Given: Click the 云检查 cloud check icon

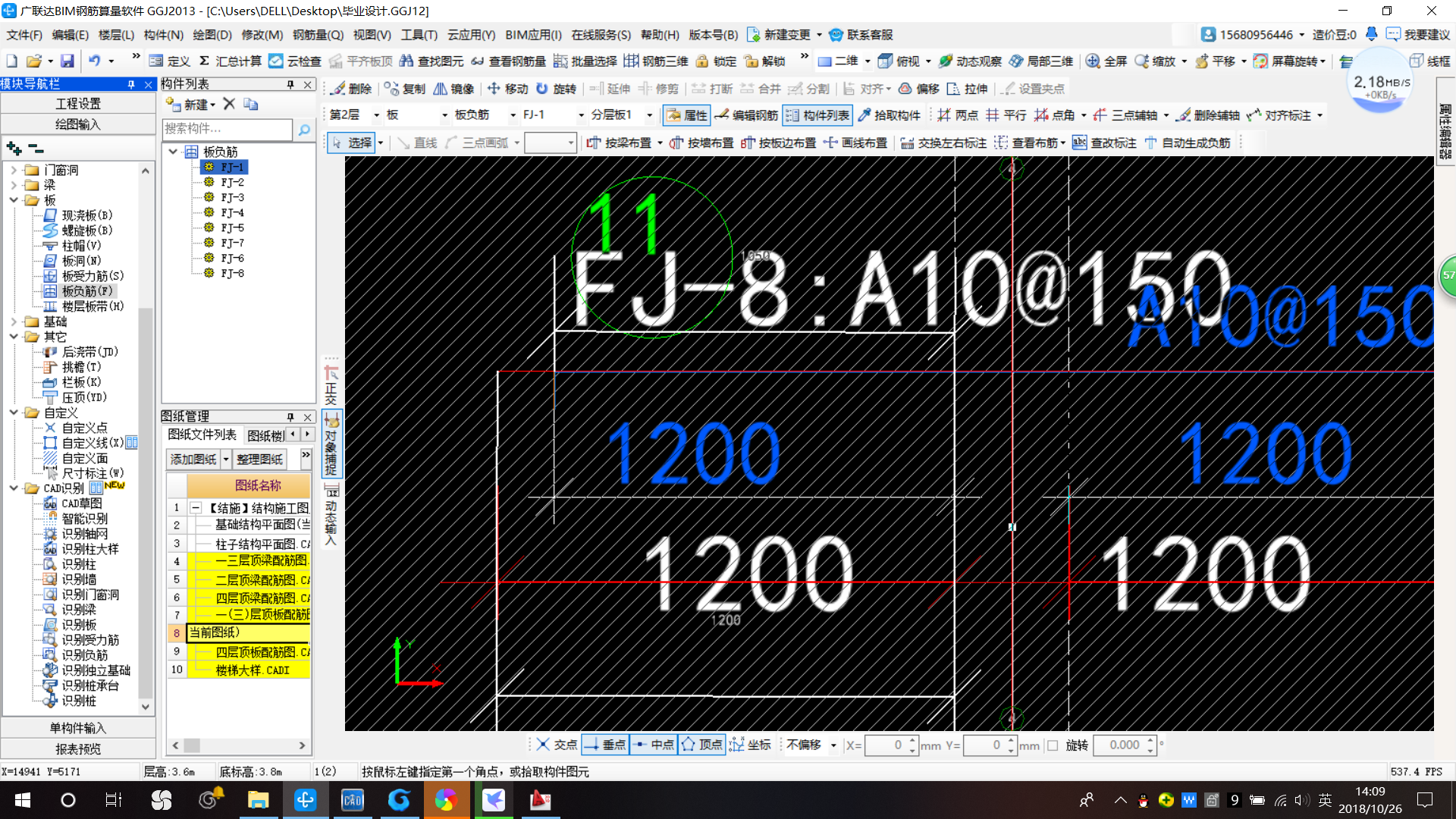Looking at the screenshot, I should [x=295, y=61].
